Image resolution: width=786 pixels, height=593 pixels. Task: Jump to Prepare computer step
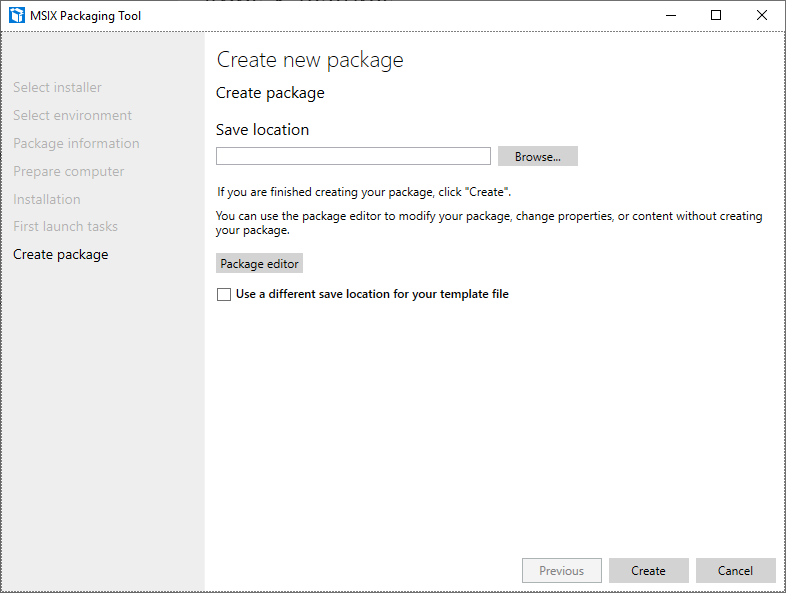(x=69, y=171)
